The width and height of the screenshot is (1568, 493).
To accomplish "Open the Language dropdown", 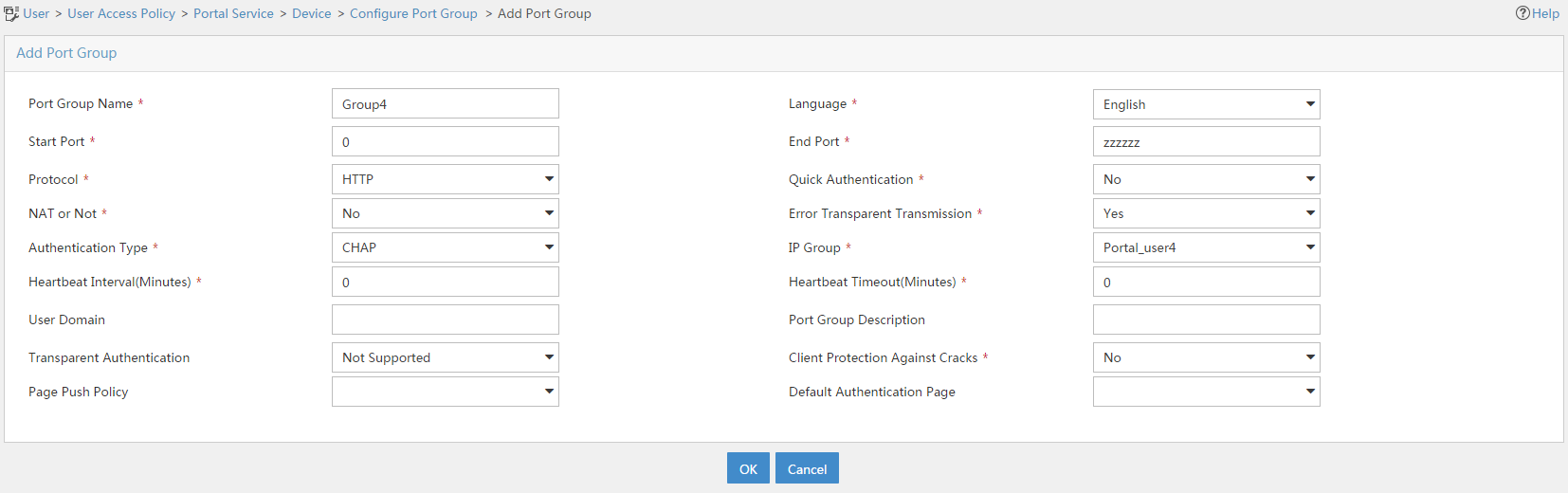I will tap(1206, 104).
